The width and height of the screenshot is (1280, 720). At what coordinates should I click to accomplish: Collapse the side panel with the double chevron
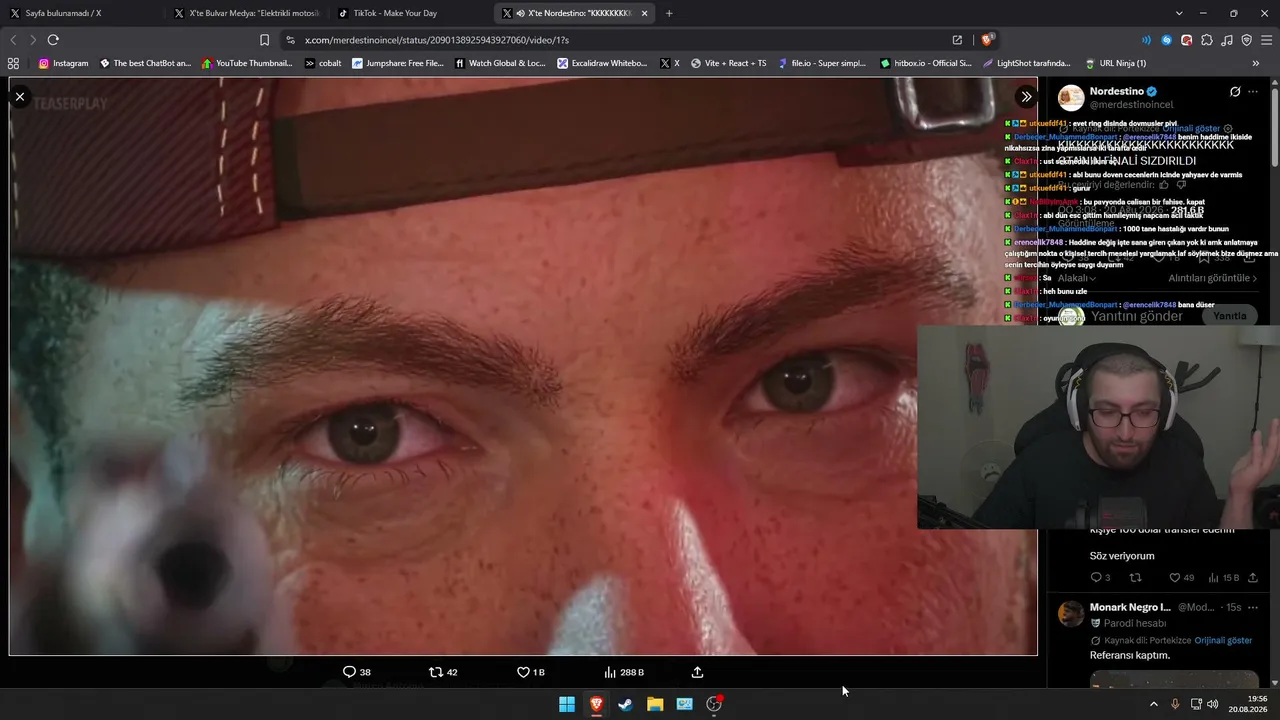1026,97
